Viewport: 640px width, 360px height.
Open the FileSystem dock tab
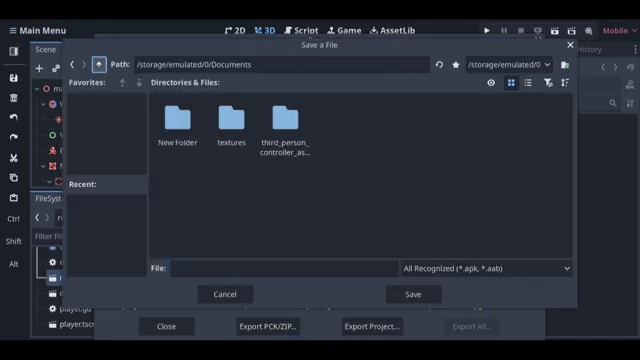pos(48,199)
